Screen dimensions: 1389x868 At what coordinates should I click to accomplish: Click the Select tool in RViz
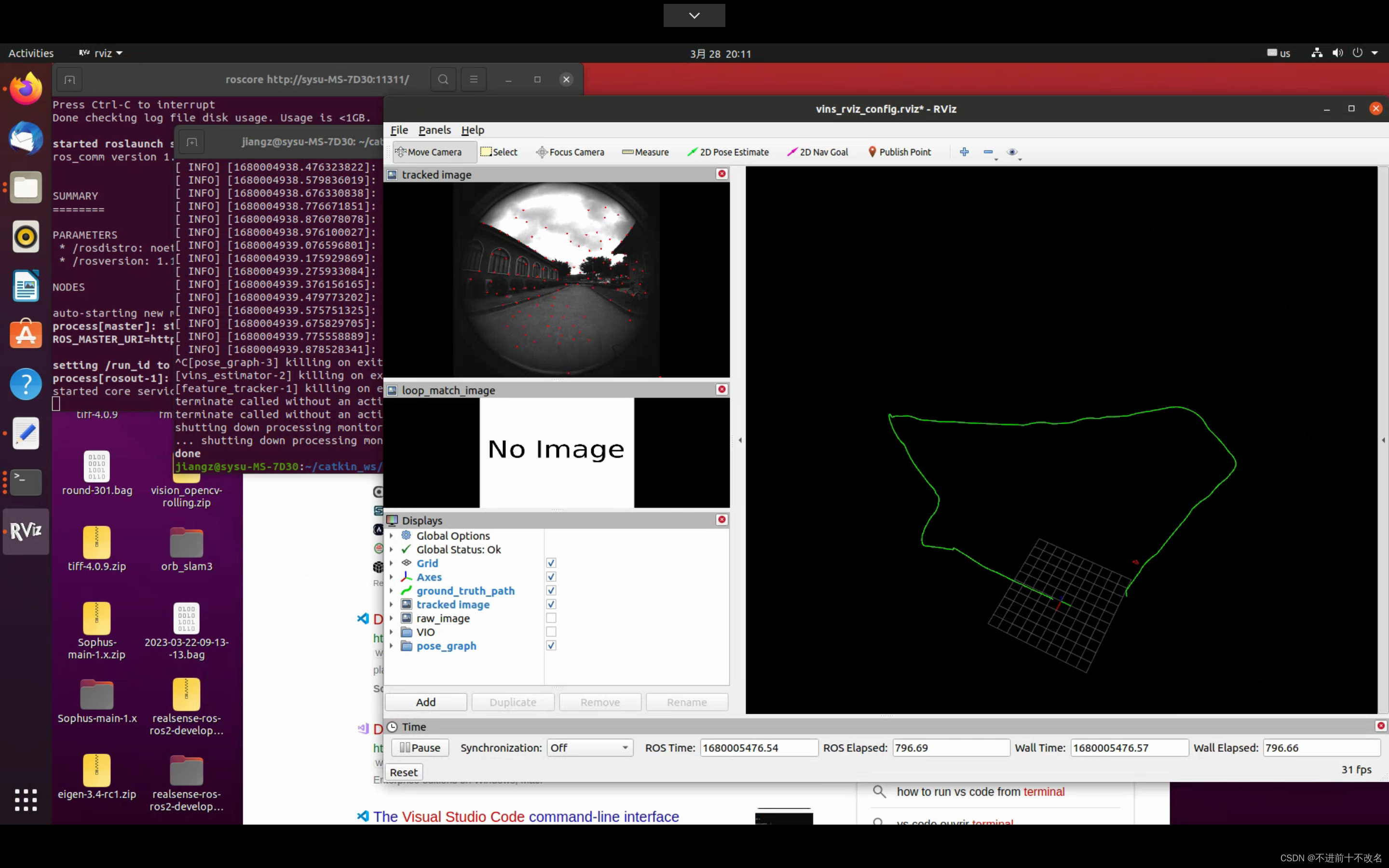click(499, 152)
